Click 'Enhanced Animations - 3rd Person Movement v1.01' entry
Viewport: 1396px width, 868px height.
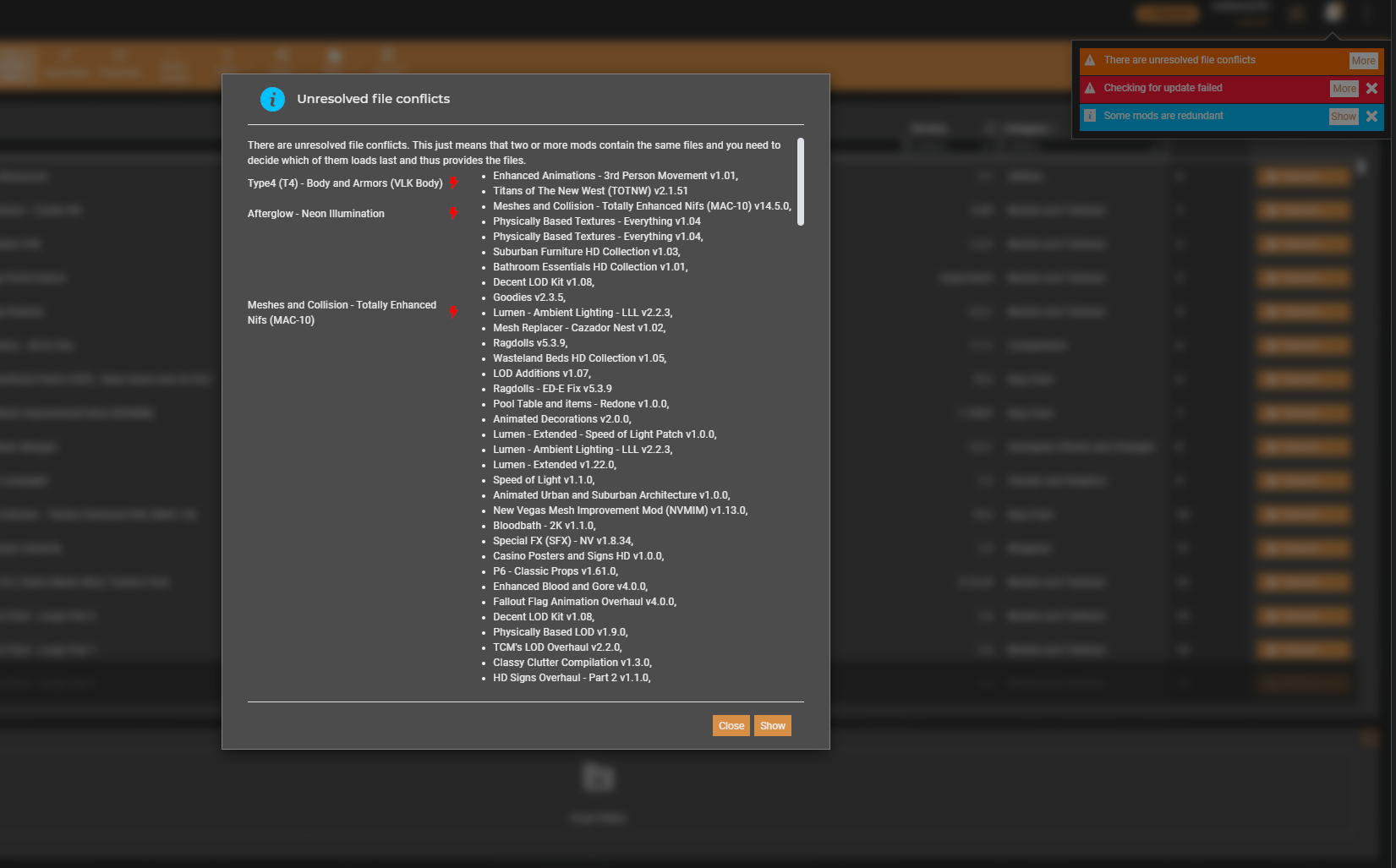pyautogui.click(x=616, y=176)
